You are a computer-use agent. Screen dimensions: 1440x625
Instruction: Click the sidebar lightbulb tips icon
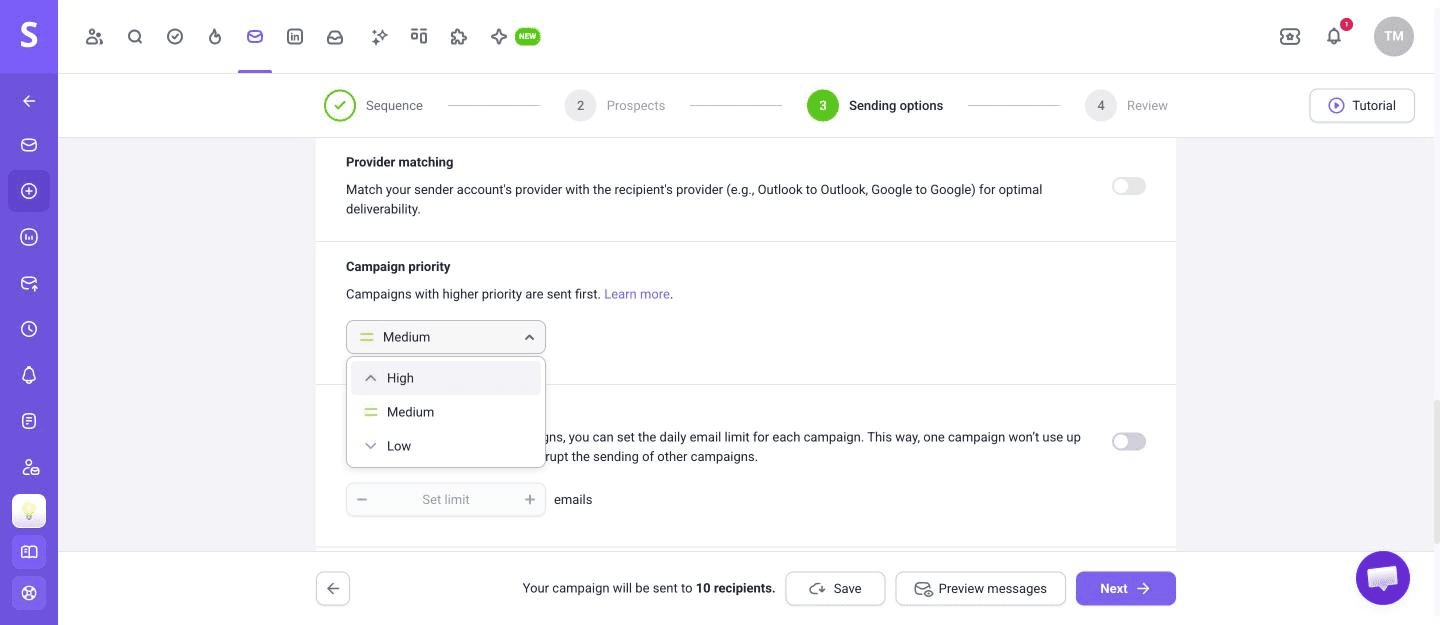point(29,511)
